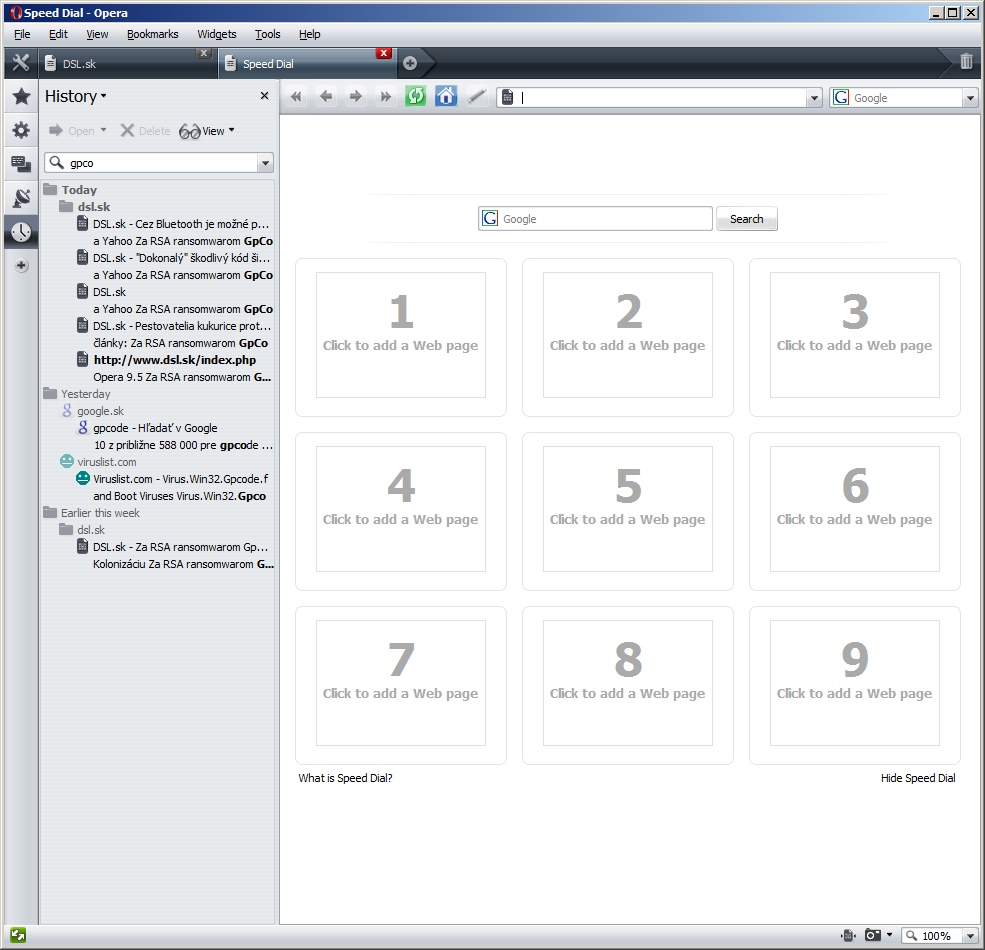Open the Bookmarks panel star icon

21,96
